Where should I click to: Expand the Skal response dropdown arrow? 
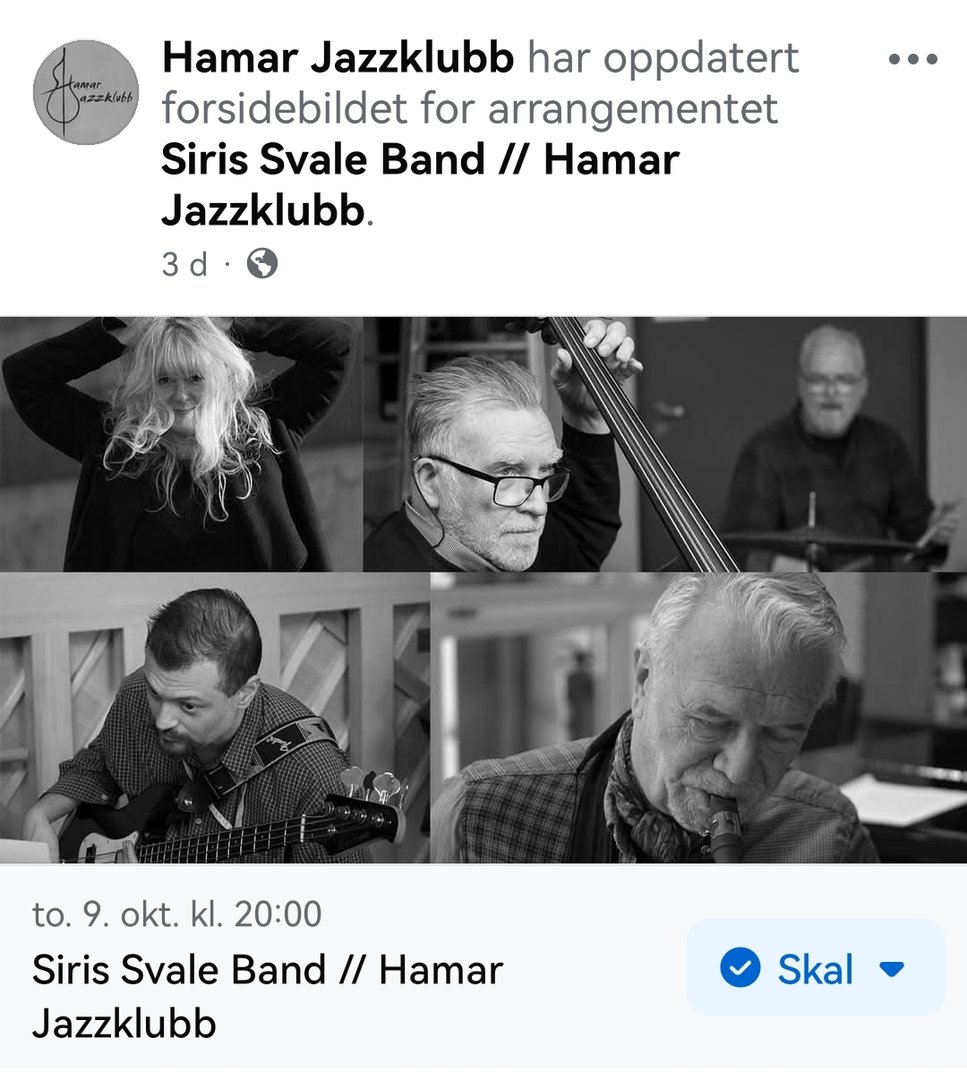tap(892, 968)
